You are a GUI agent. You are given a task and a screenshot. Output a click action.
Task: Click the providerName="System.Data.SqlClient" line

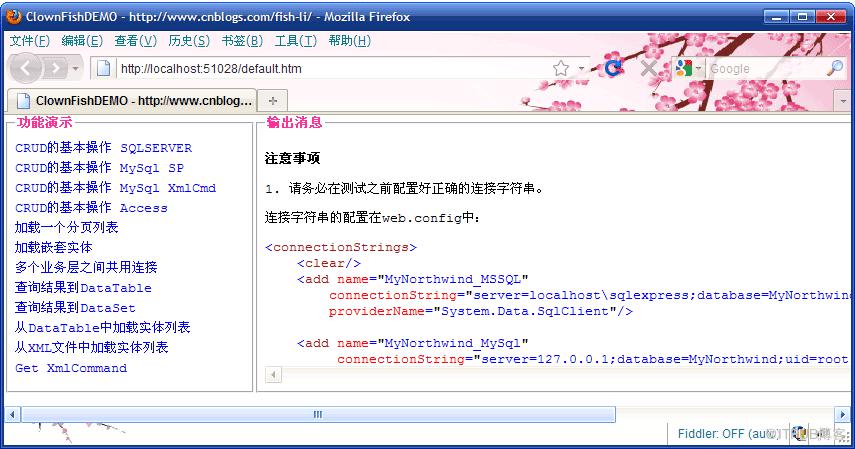pyautogui.click(x=480, y=312)
